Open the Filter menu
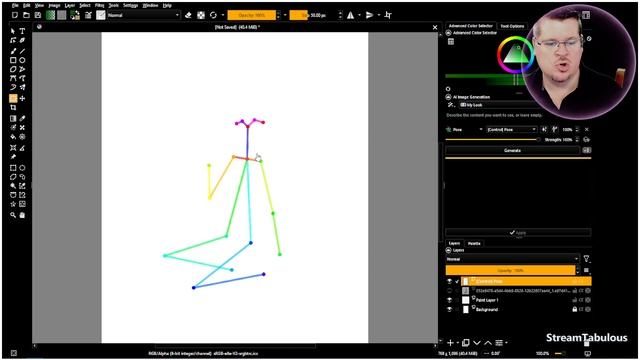Viewport: 640px width, 360px height. pyautogui.click(x=100, y=5)
